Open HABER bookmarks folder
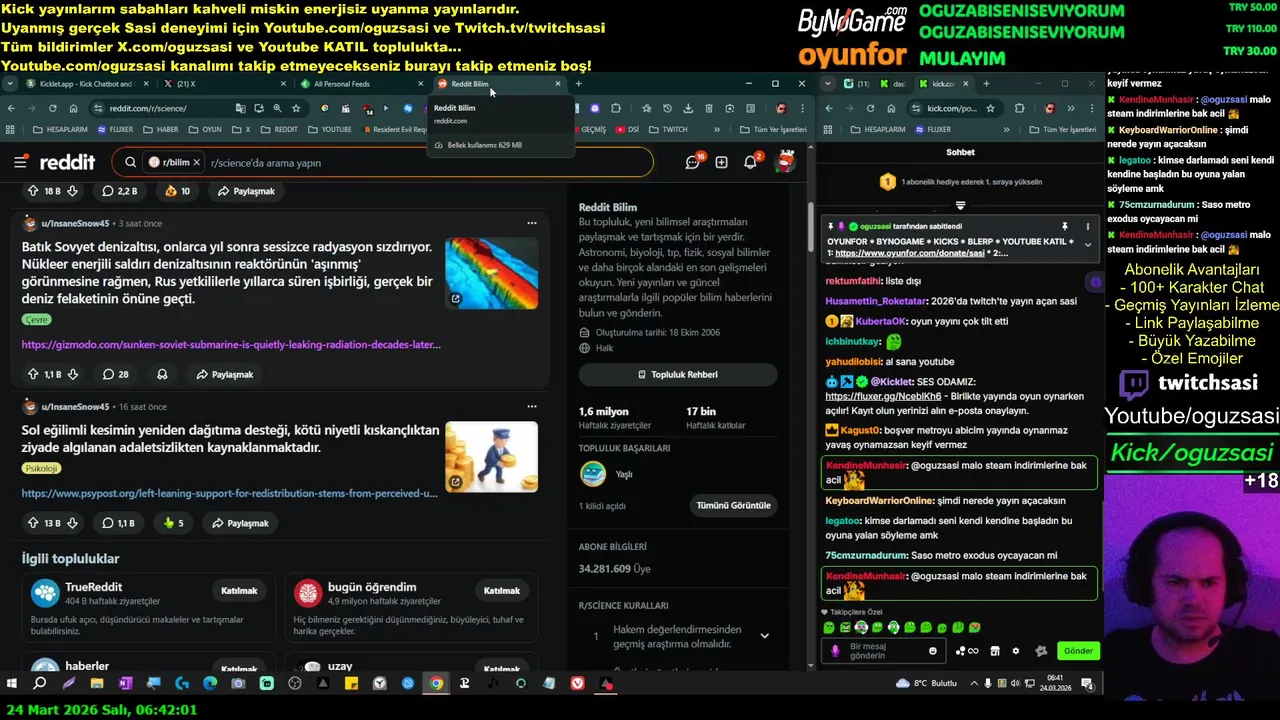Viewport: 1280px width, 720px height. 161,129
